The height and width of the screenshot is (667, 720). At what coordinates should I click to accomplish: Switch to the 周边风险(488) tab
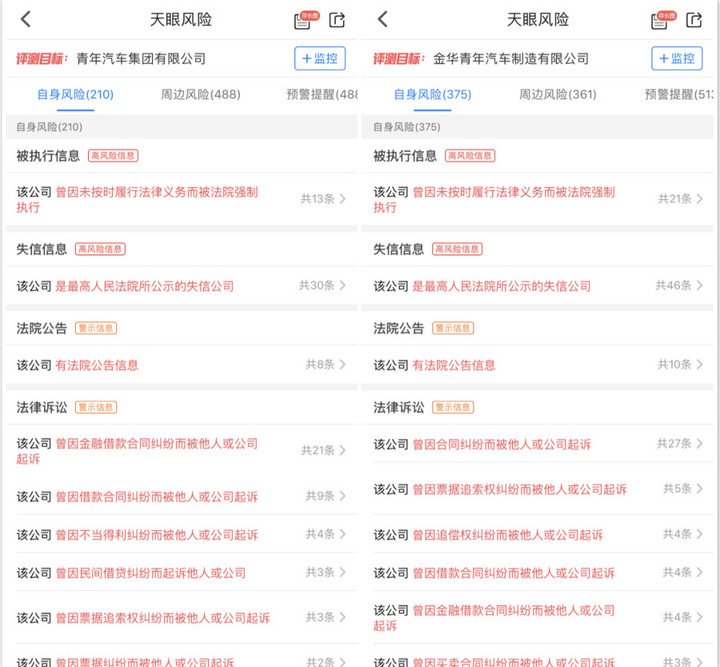tap(200, 95)
